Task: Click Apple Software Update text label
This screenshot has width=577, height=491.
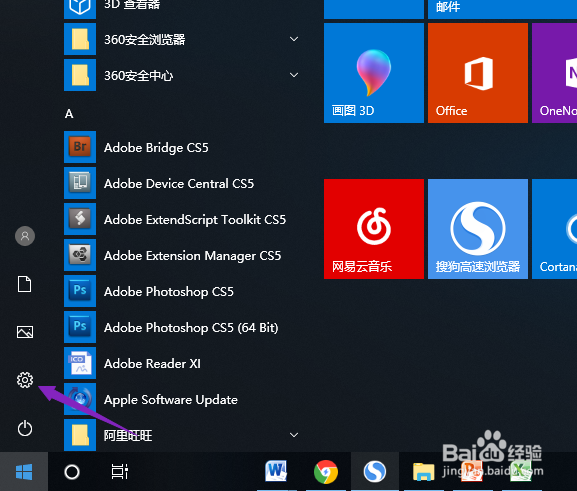Action: (171, 400)
